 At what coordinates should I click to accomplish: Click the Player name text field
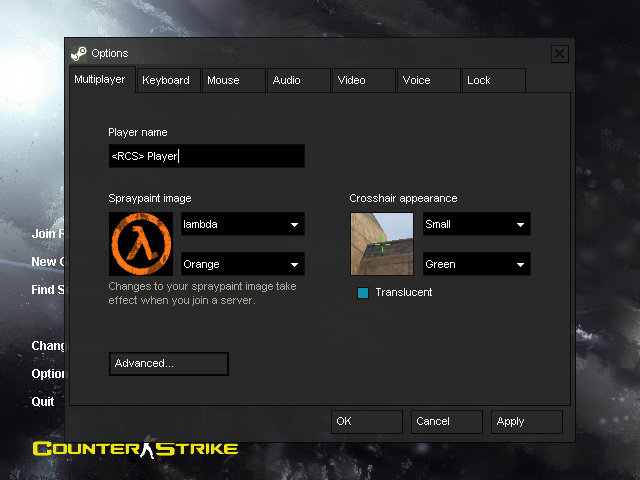coord(206,156)
